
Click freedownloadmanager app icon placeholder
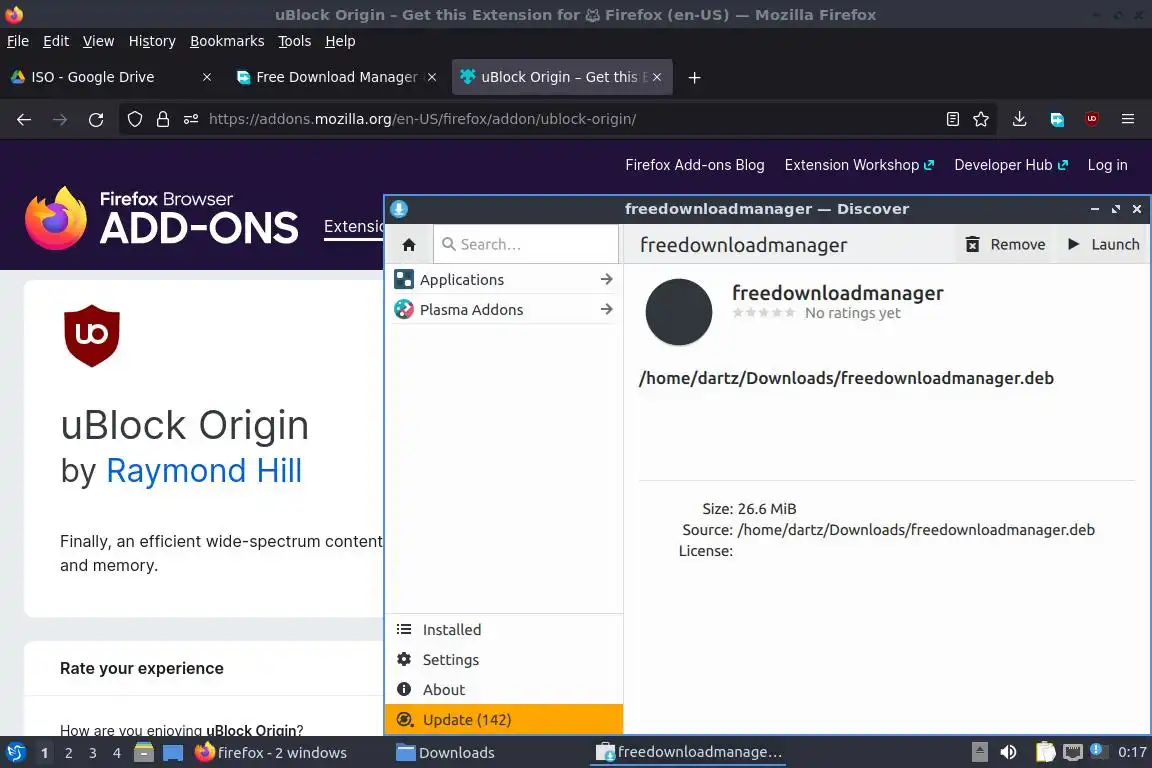pyautogui.click(x=679, y=312)
